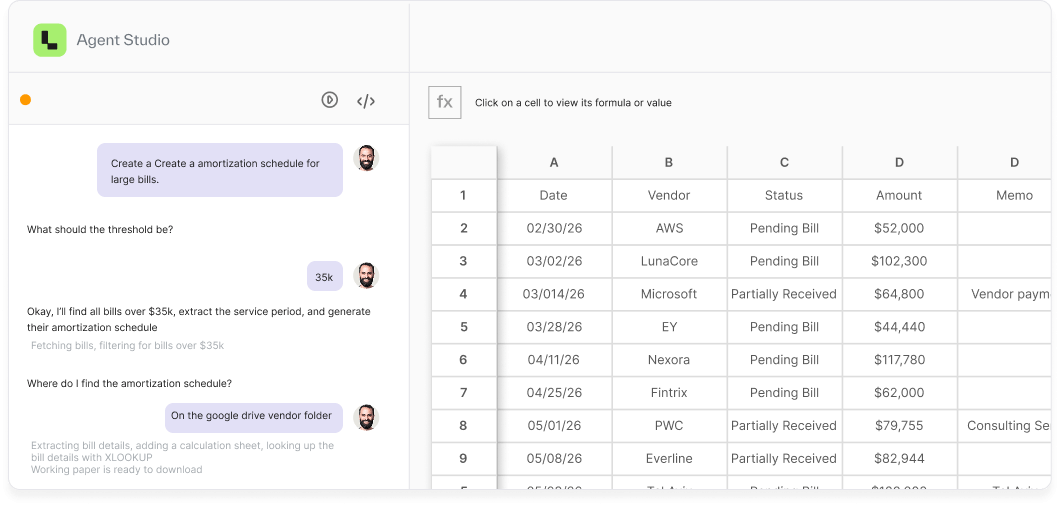Click the Microsoft vendor cell
This screenshot has height=506, width=1060.
(x=669, y=294)
